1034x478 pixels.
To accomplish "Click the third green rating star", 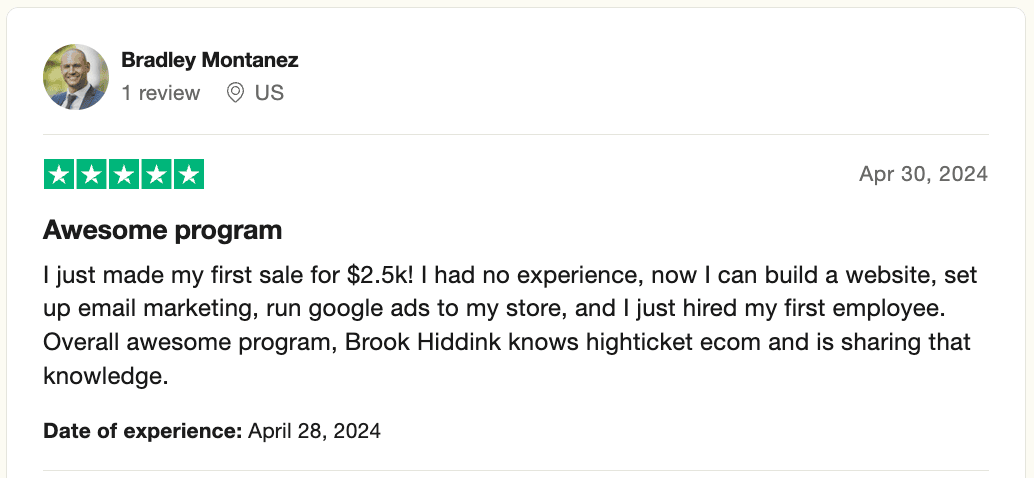I will (123, 175).
